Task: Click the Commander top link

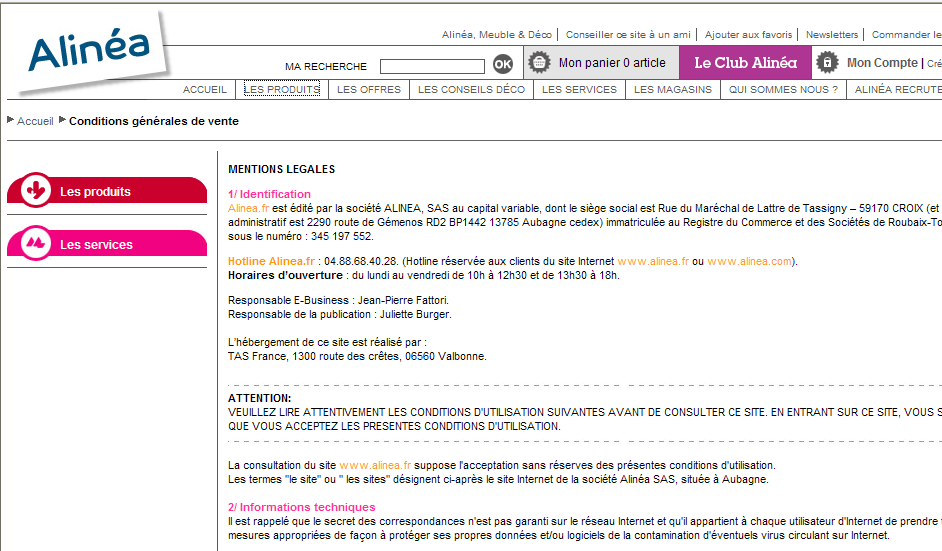Action: click(907, 35)
